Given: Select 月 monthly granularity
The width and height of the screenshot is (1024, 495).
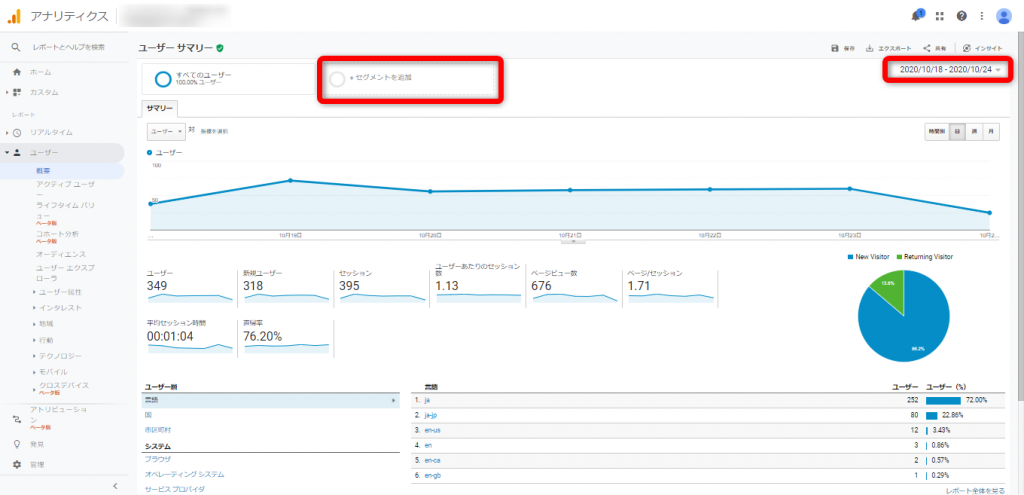Looking at the screenshot, I should pos(991,131).
